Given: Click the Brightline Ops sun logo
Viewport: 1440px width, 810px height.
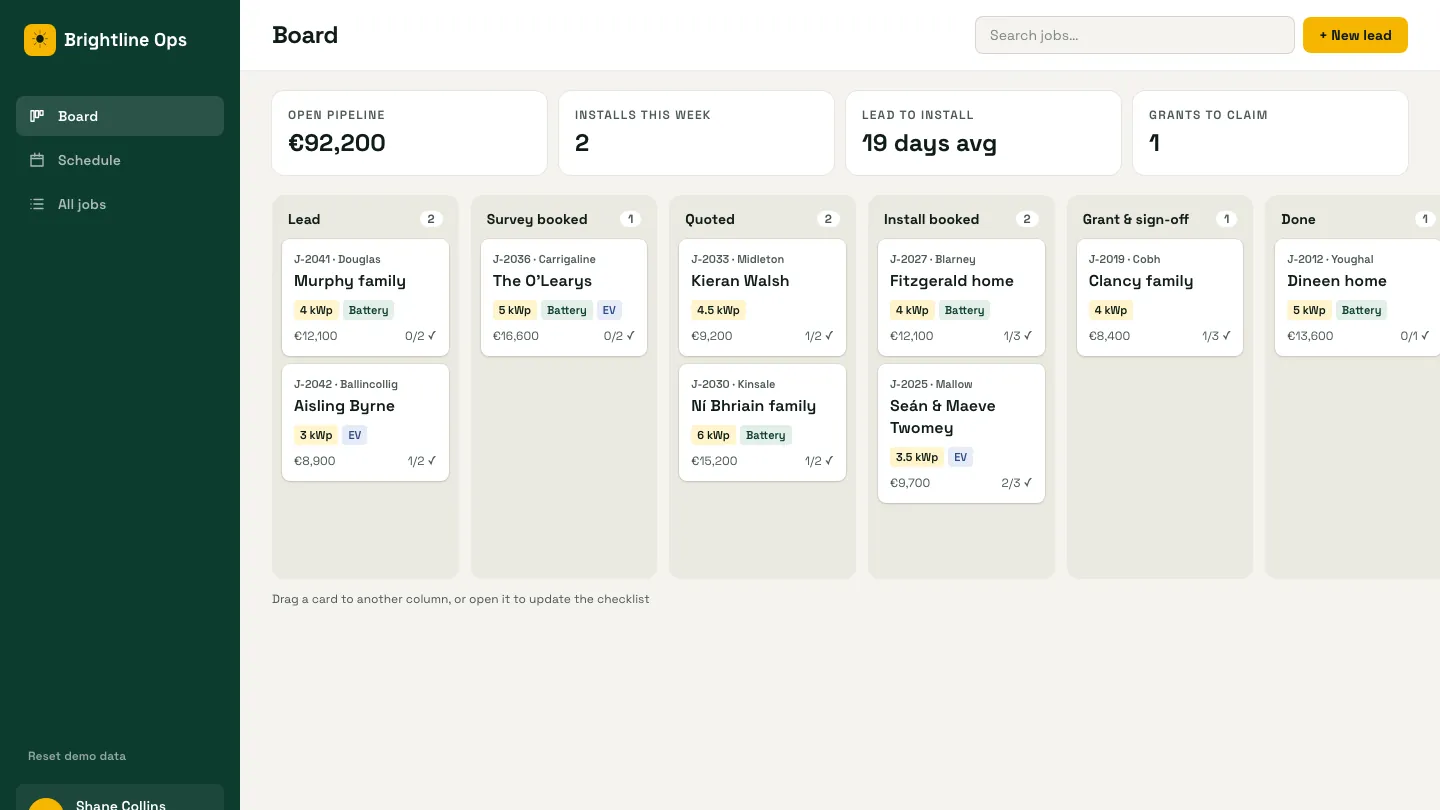Looking at the screenshot, I should [x=40, y=40].
